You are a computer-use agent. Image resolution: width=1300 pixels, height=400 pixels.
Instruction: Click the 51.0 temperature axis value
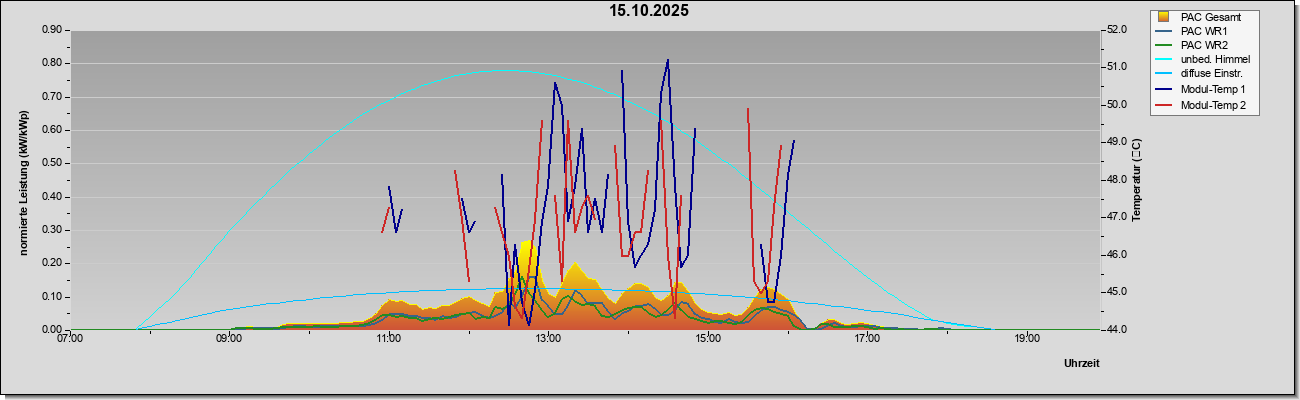(x=1115, y=67)
